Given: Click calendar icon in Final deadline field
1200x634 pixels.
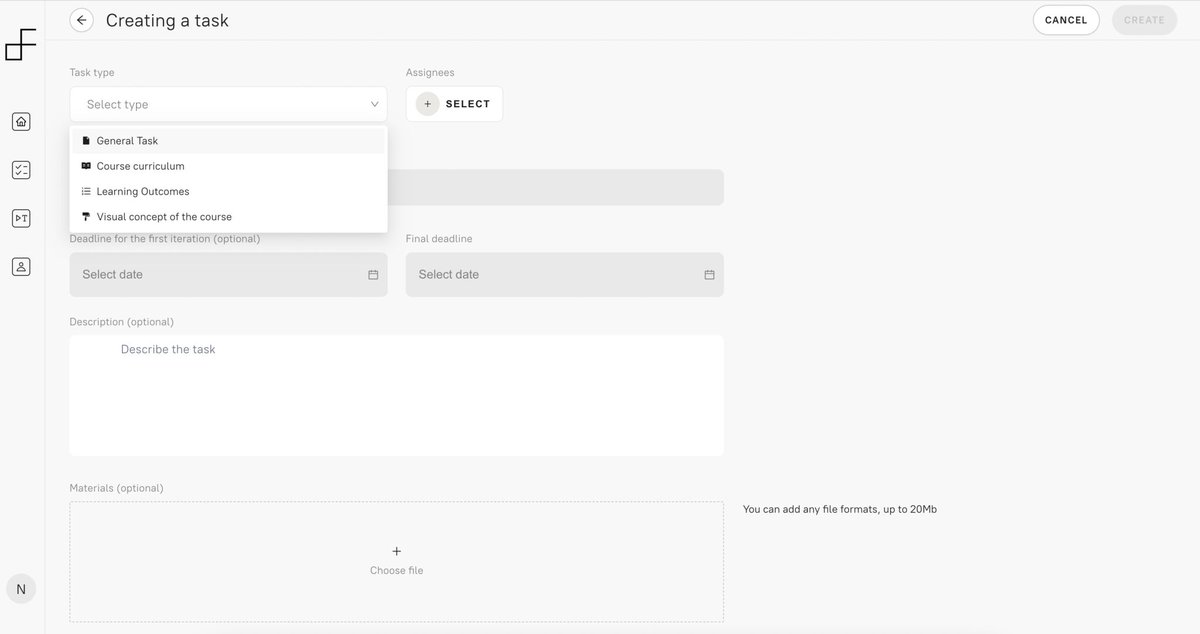Looking at the screenshot, I should [709, 275].
